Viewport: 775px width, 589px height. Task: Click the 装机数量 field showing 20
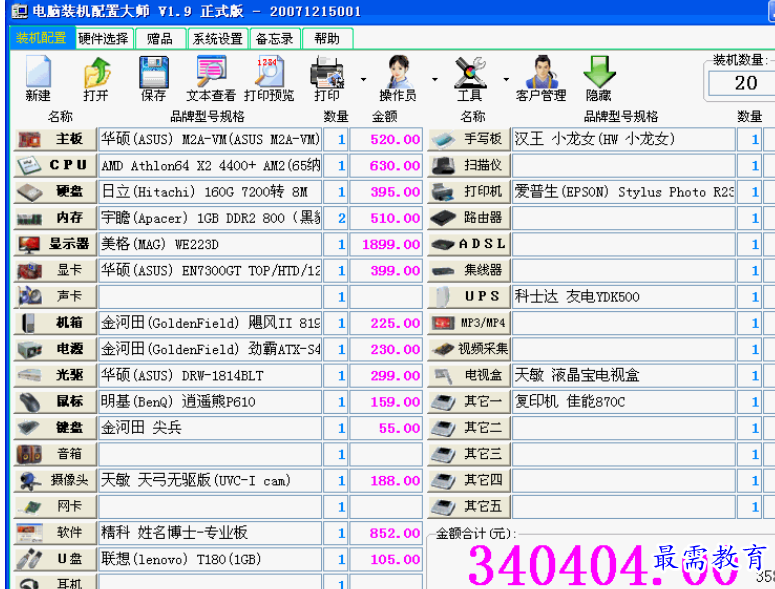pos(741,83)
